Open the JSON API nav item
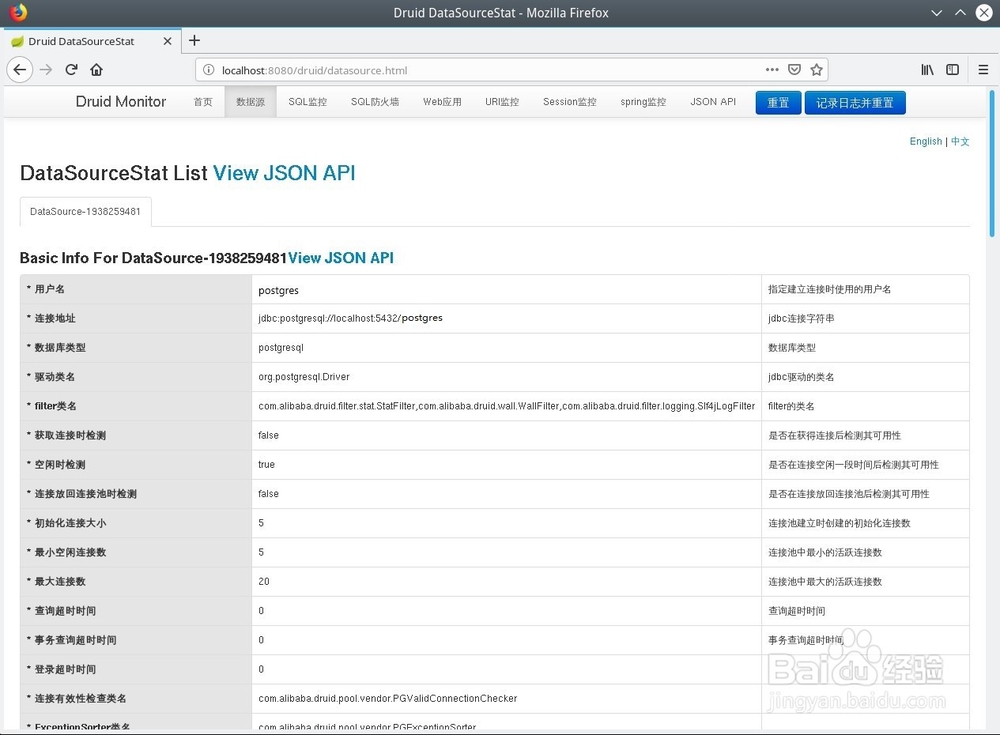The width and height of the screenshot is (1000, 735). click(x=713, y=102)
